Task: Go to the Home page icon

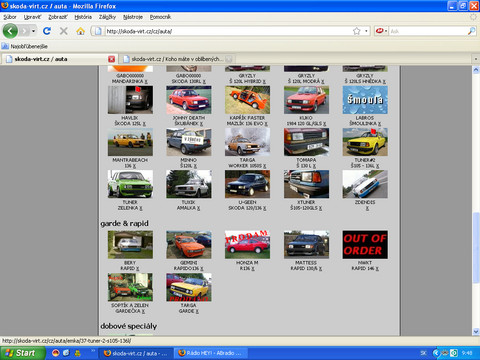Action: click(x=80, y=31)
